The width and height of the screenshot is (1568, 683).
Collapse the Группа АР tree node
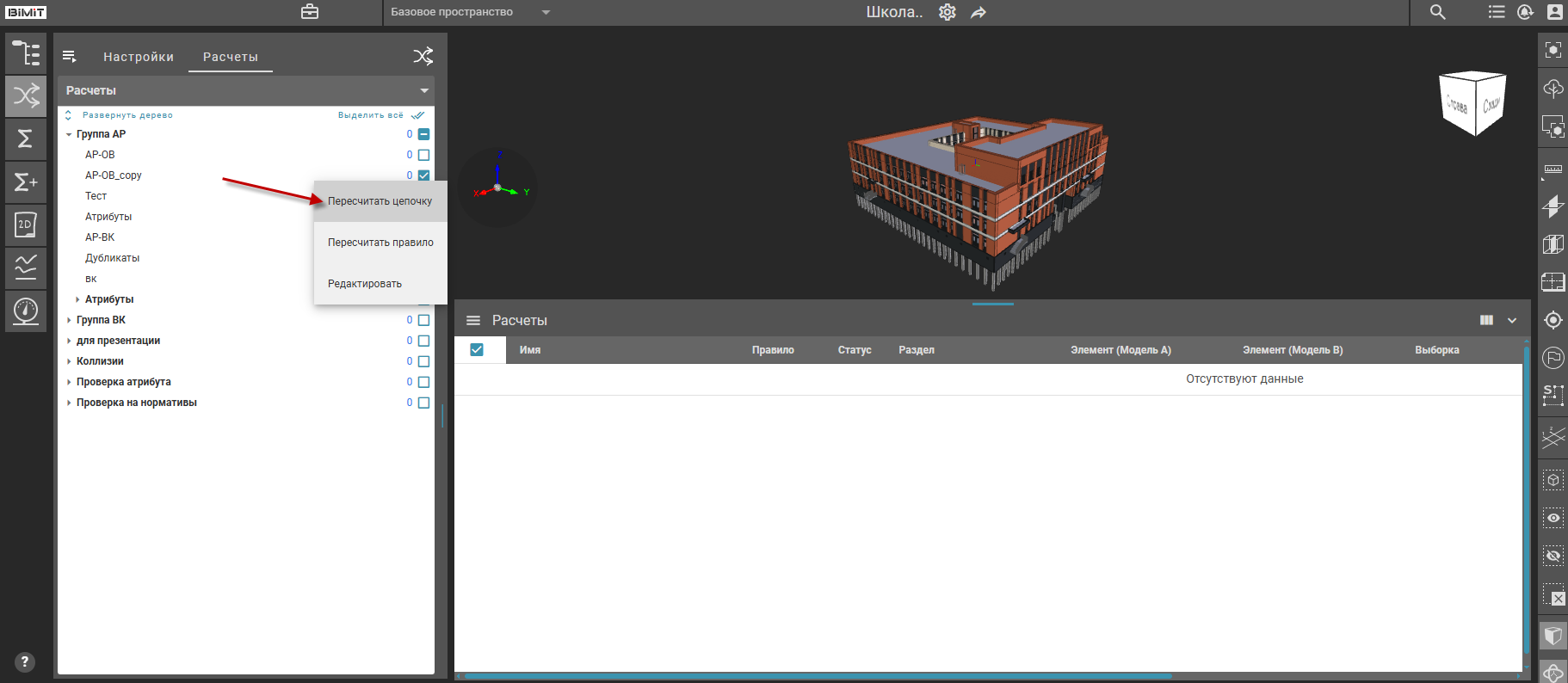[x=69, y=134]
